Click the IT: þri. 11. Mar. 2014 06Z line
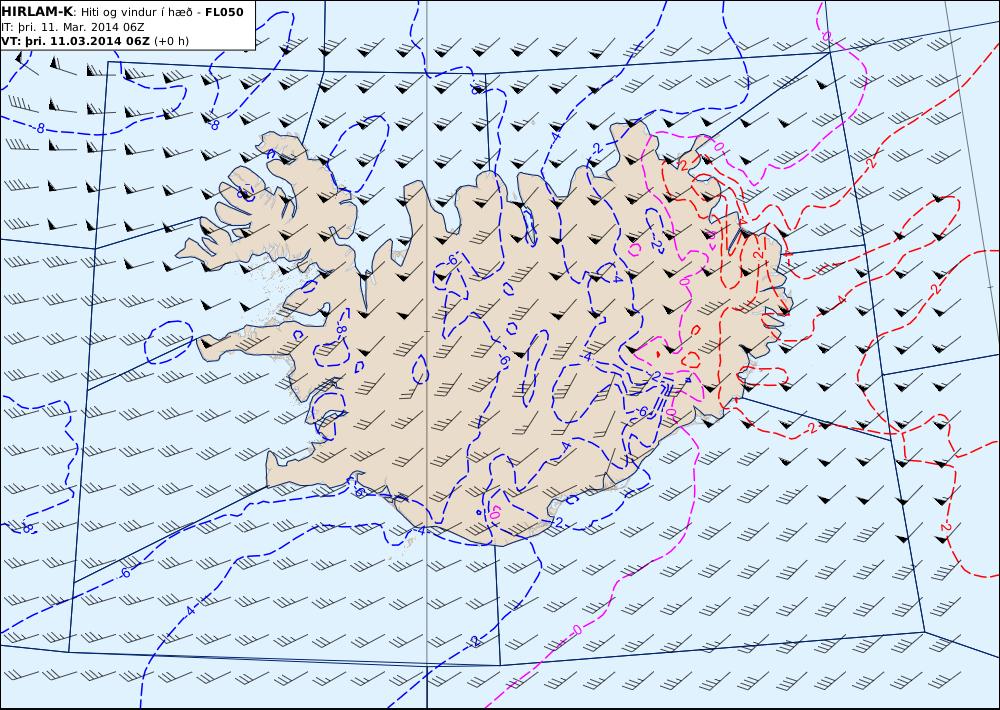Viewport: 1000px width, 710px height. [x=73, y=27]
